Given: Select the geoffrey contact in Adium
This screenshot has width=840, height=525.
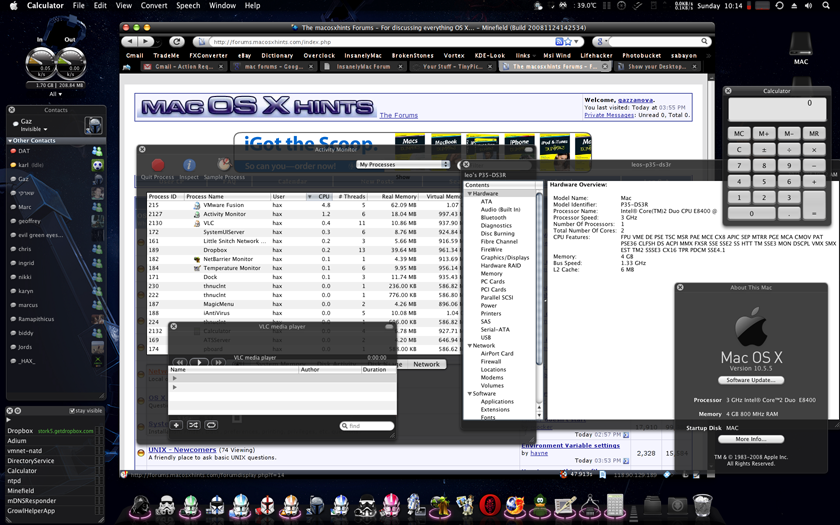Looking at the screenshot, I should pyautogui.click(x=56, y=221).
